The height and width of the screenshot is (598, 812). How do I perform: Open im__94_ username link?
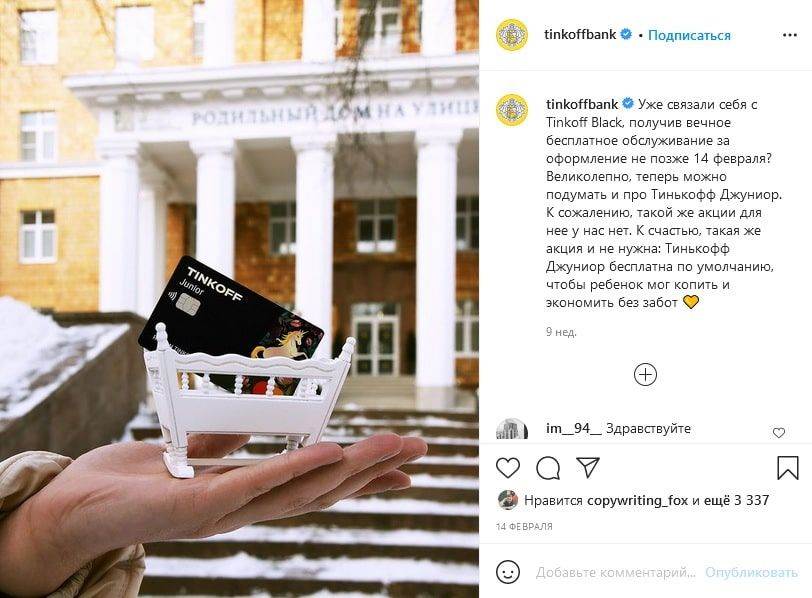click(x=574, y=429)
